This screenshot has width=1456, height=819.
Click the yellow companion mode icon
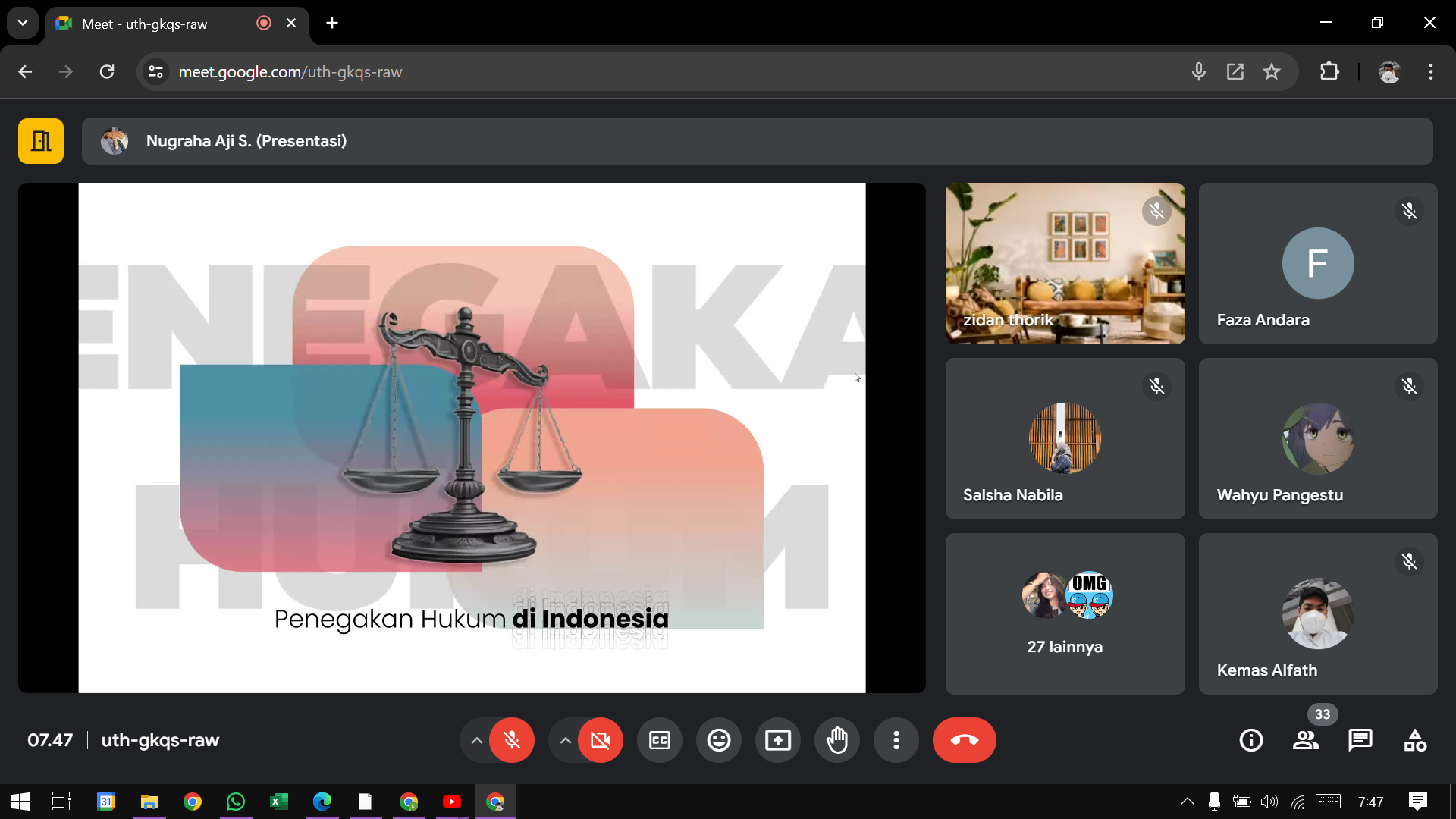coord(41,141)
